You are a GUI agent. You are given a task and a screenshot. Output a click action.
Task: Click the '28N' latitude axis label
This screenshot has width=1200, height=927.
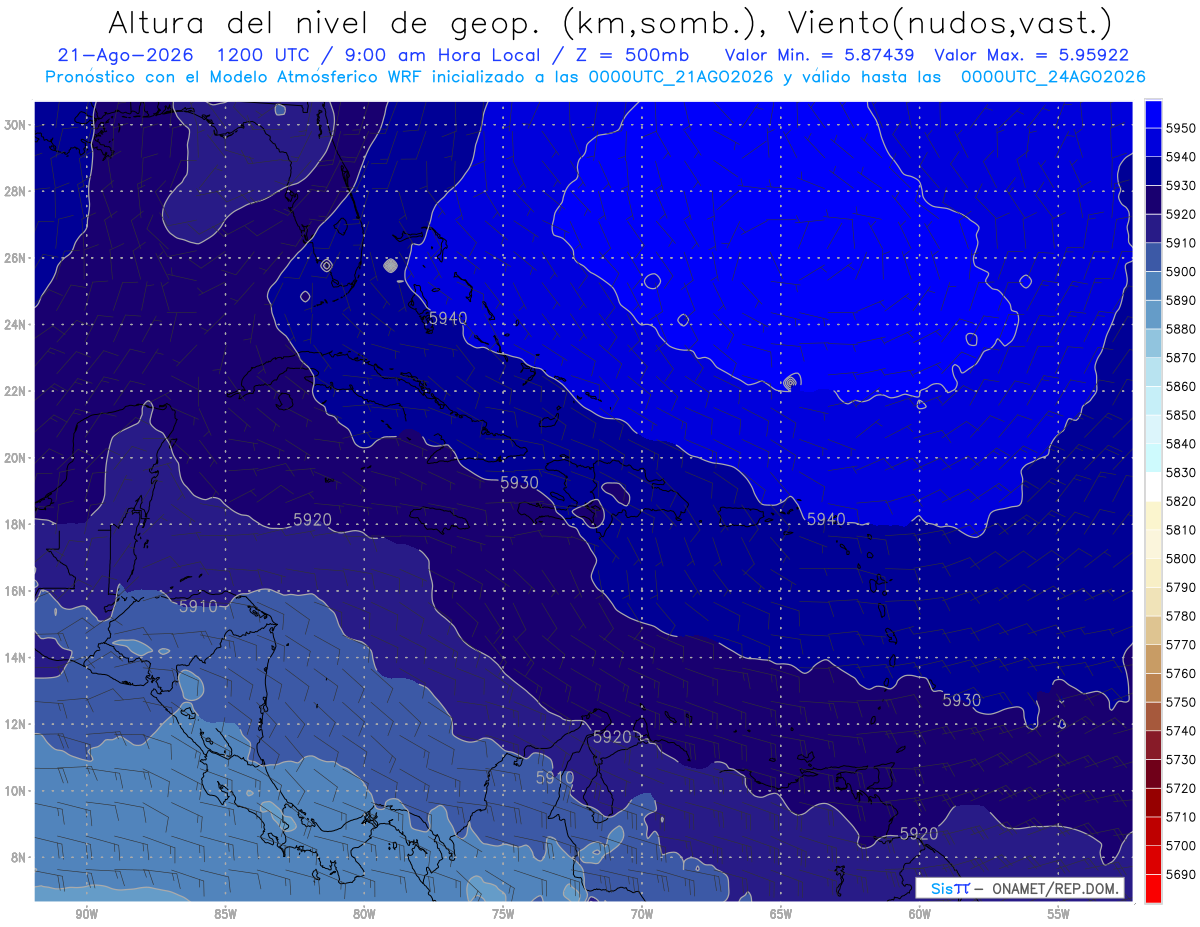pos(16,191)
